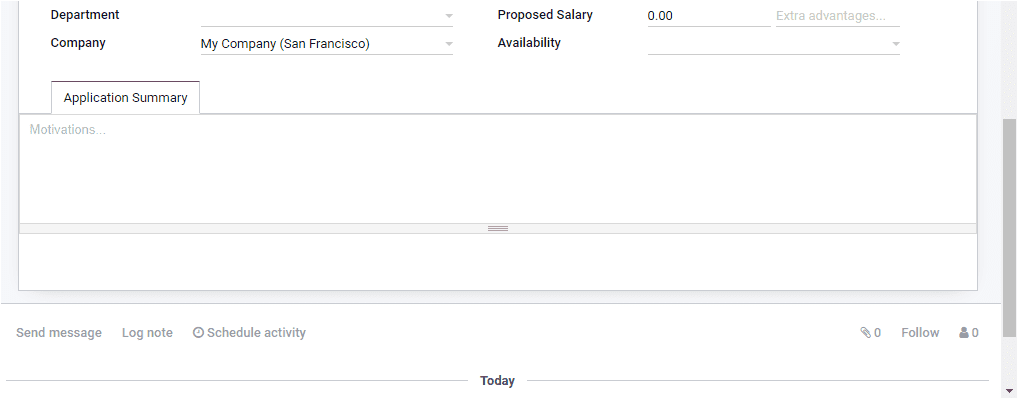The image size is (1018, 399).
Task: Expand the Department dropdown arrow
Action: pyautogui.click(x=449, y=16)
